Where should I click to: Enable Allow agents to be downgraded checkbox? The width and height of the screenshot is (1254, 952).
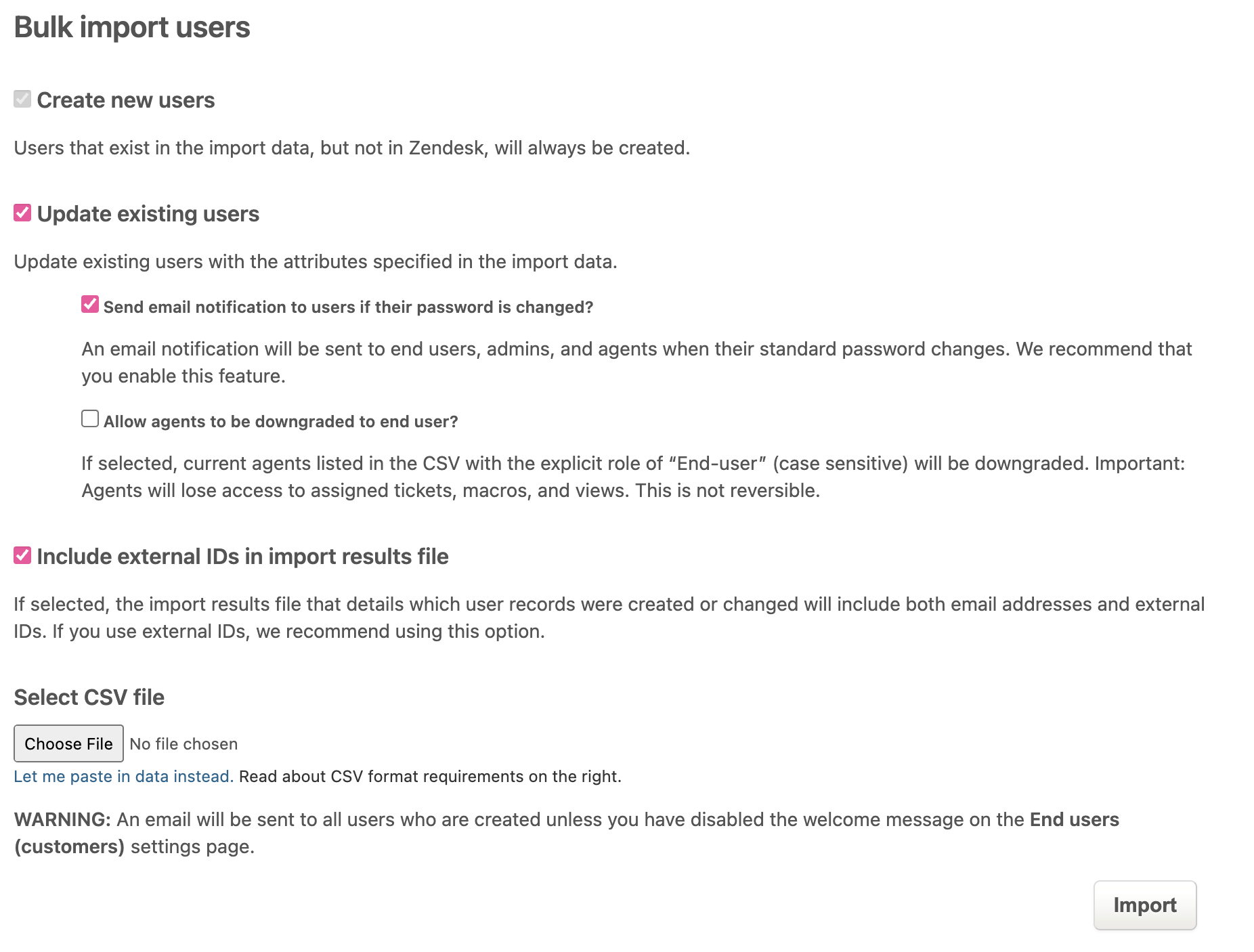click(90, 419)
